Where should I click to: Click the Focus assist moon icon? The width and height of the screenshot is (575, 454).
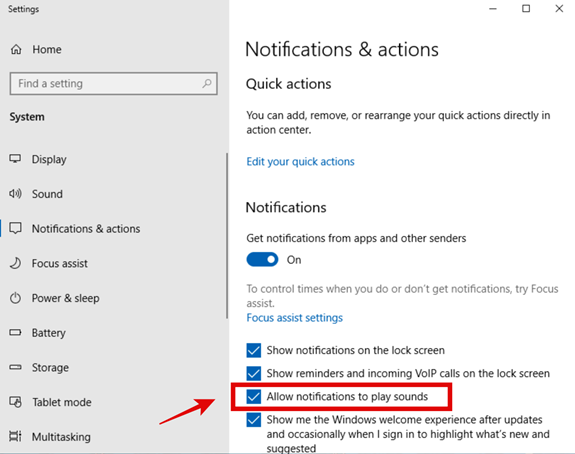[x=15, y=263]
